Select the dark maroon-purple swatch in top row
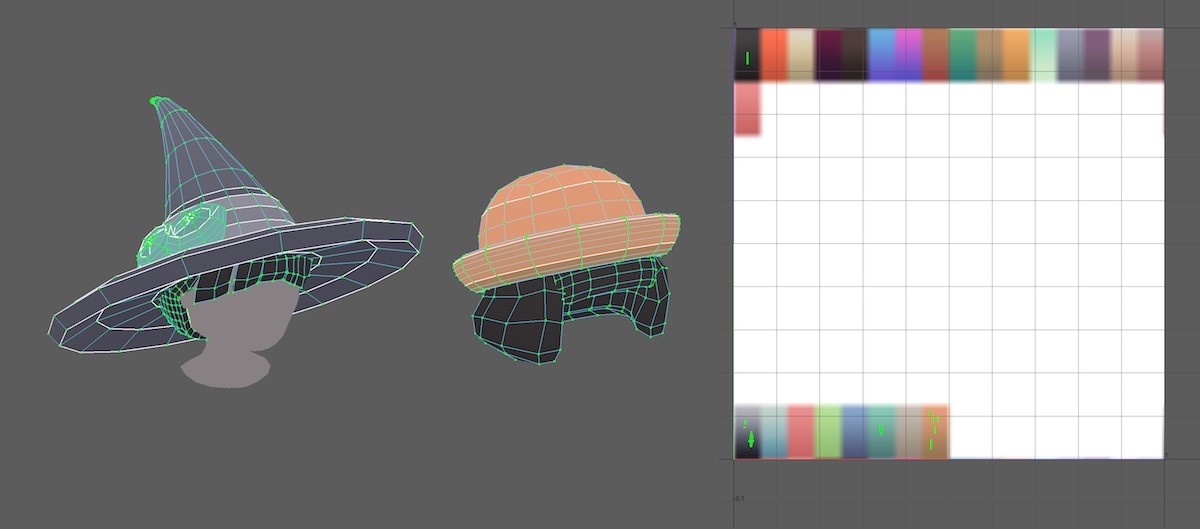The height and width of the screenshot is (529, 1200). (828, 54)
